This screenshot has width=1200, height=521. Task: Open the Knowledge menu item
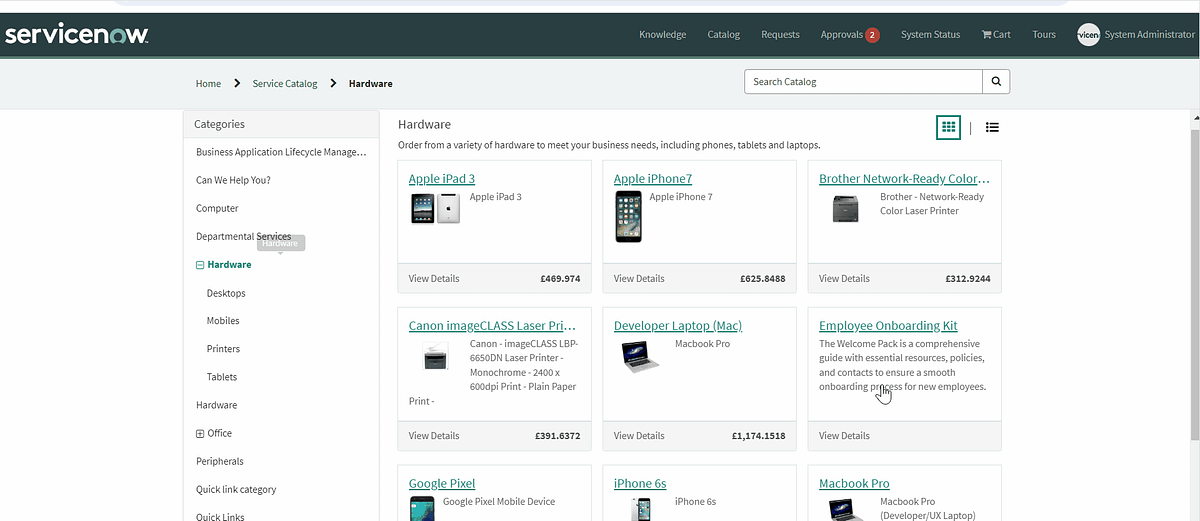tap(662, 35)
